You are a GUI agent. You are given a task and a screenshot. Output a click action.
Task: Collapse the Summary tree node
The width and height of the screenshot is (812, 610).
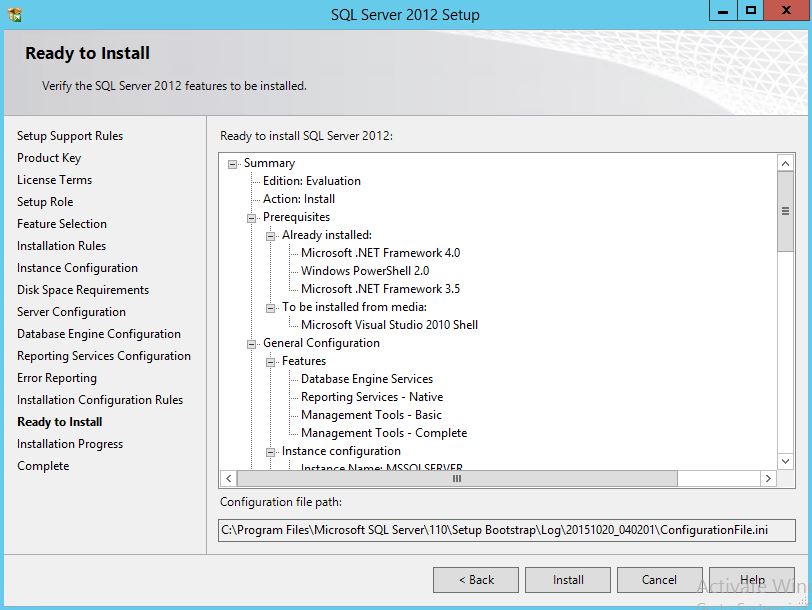tap(233, 164)
